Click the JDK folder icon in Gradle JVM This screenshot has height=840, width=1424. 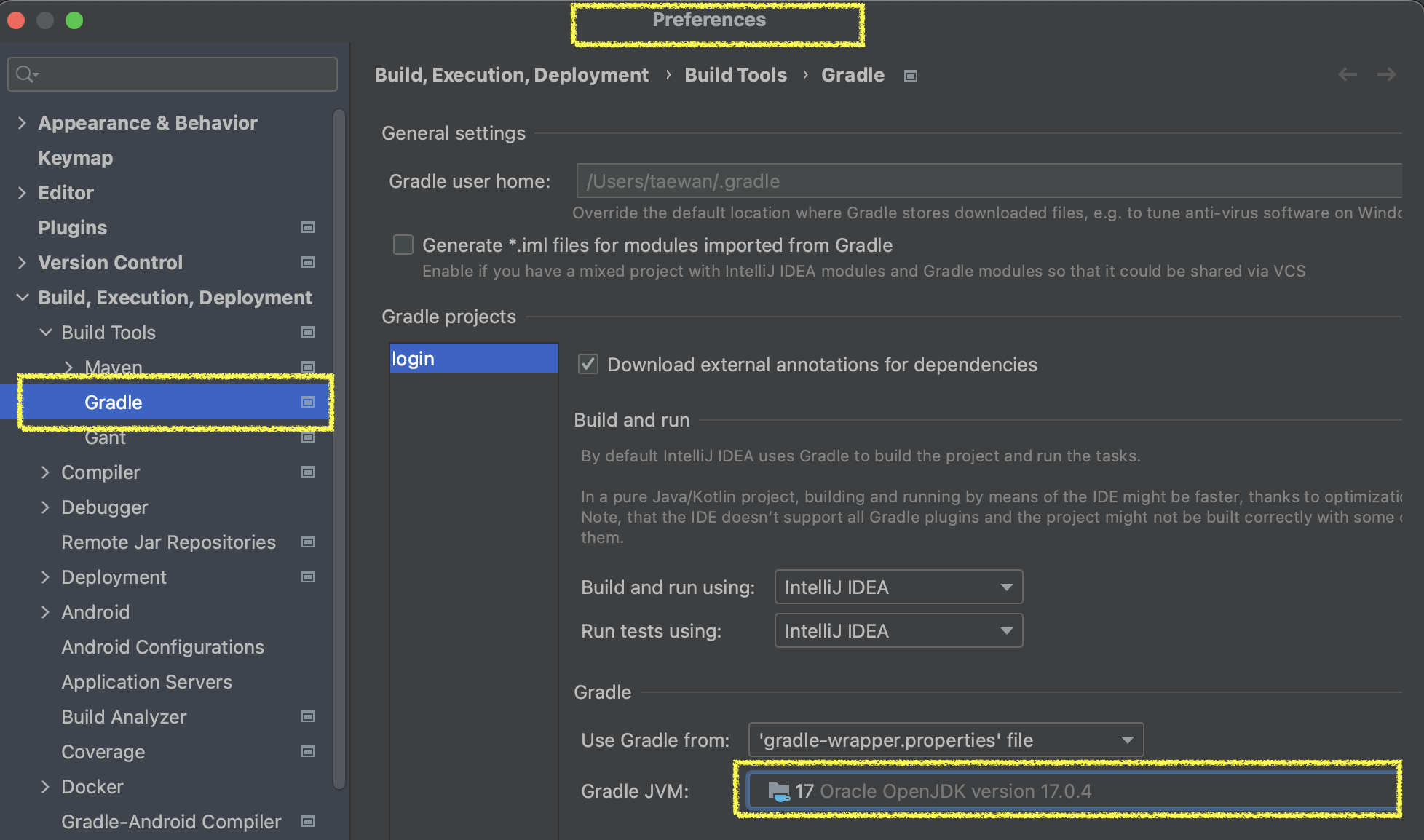click(x=778, y=791)
